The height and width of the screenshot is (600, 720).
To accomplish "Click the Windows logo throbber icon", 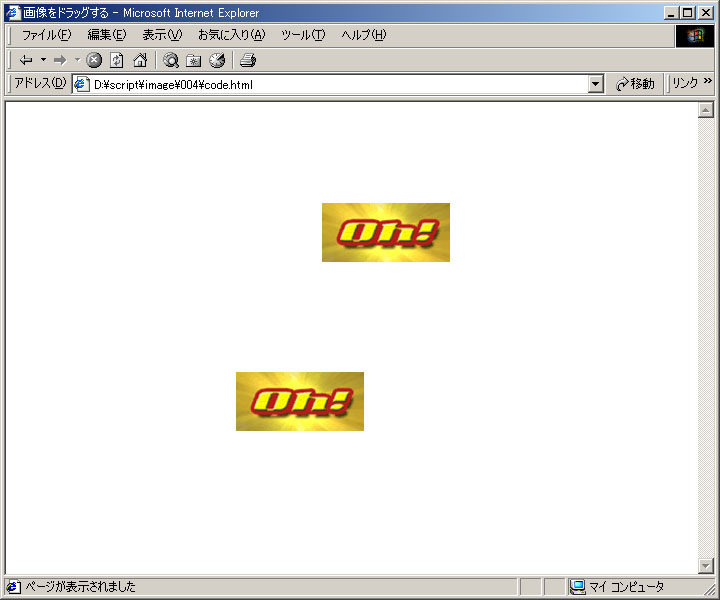I will [695, 36].
